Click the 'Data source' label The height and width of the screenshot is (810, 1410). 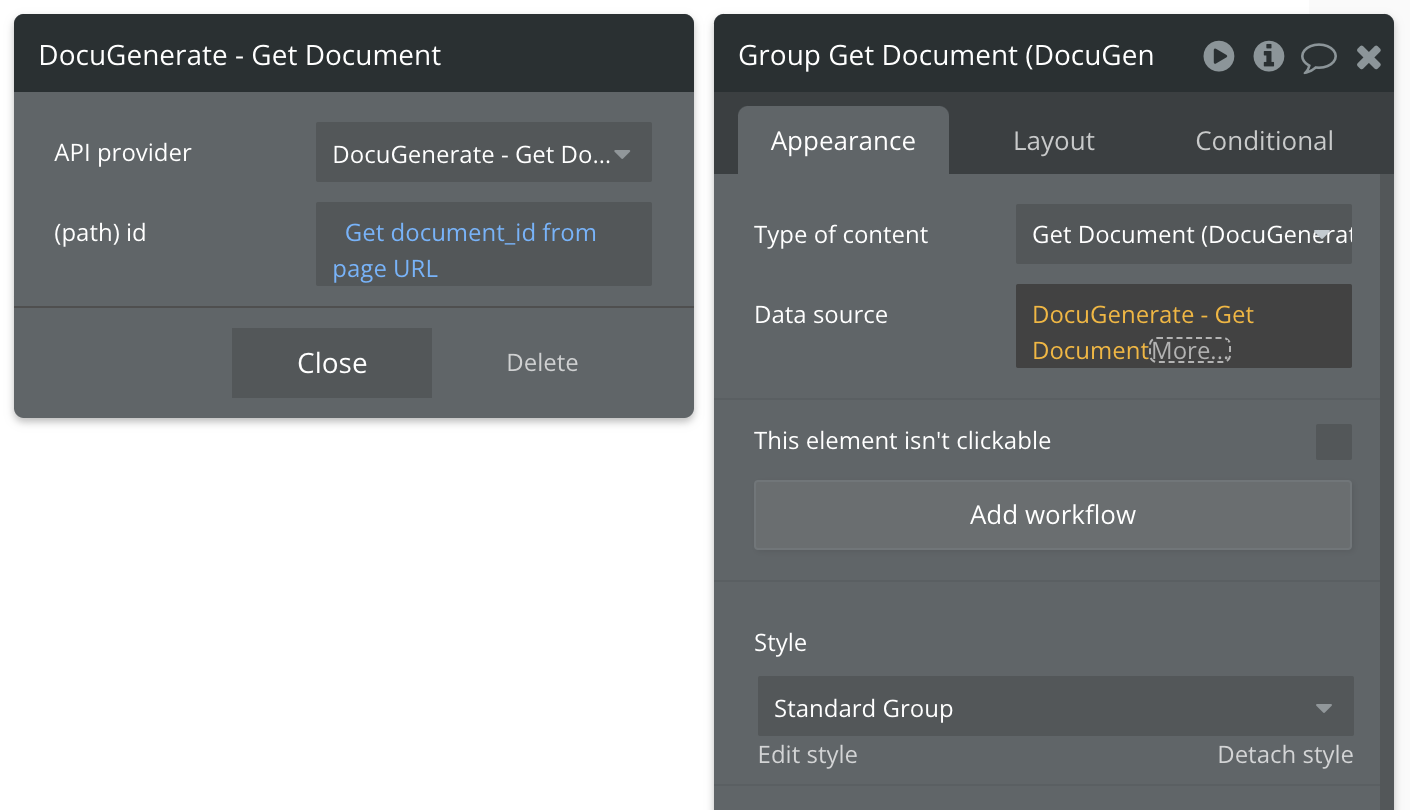tap(821, 315)
